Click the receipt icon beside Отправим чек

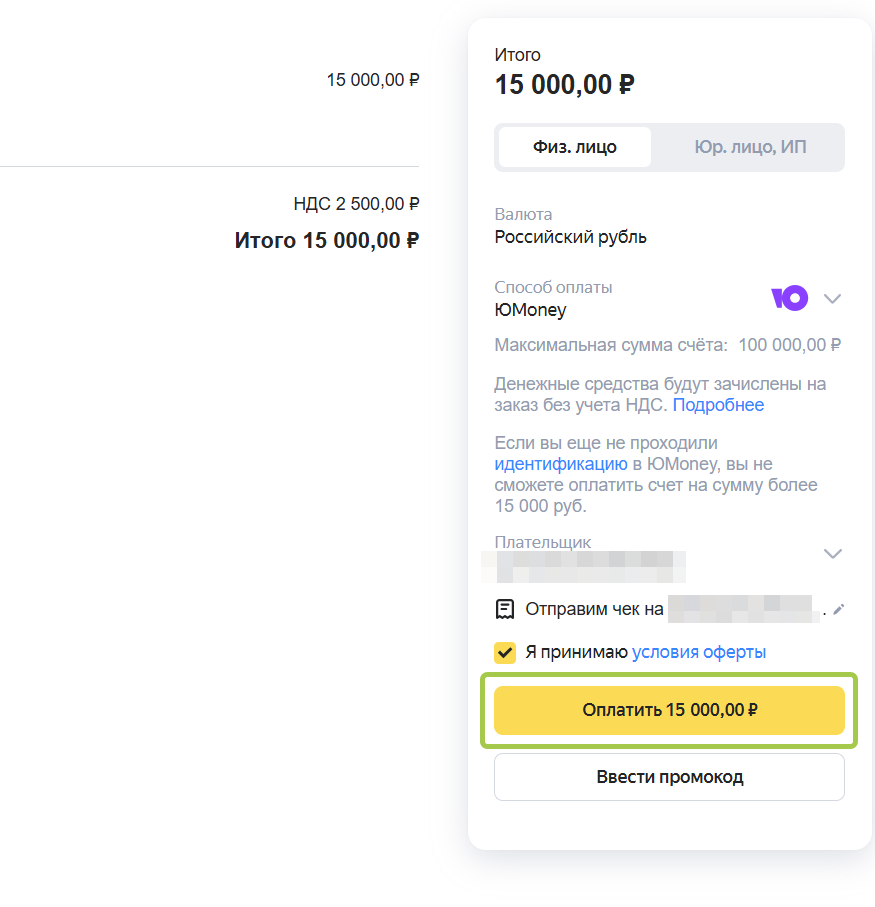[x=505, y=609]
